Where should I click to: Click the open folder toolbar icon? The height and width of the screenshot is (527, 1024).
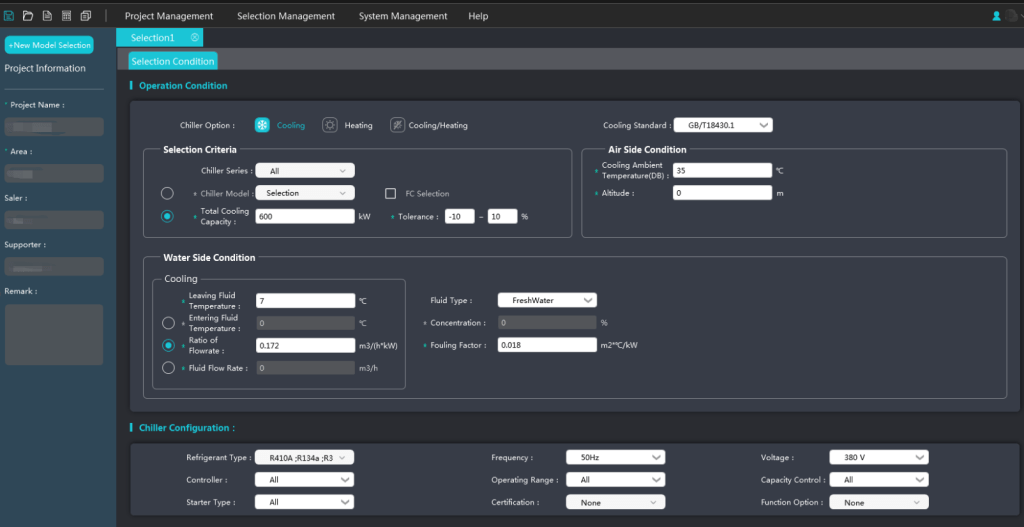coord(28,16)
